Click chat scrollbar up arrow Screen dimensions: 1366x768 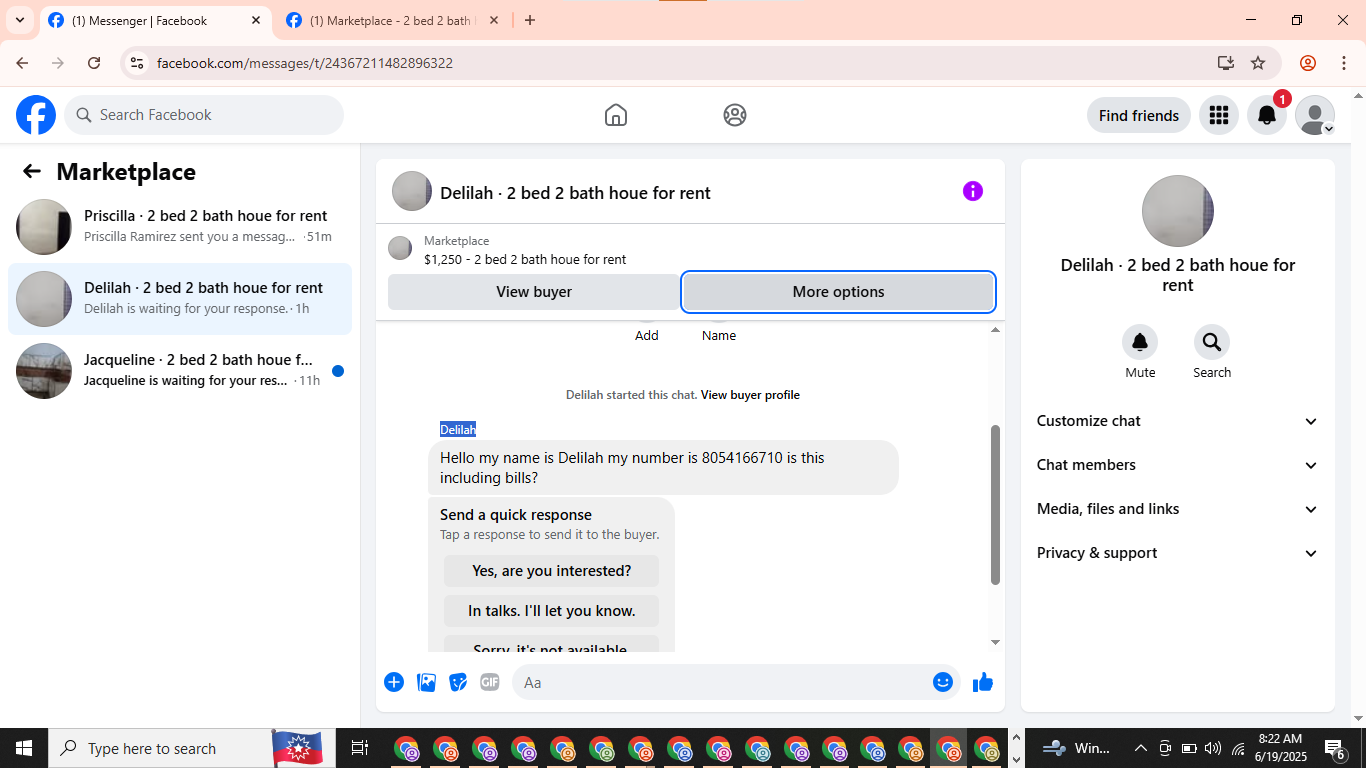click(995, 330)
